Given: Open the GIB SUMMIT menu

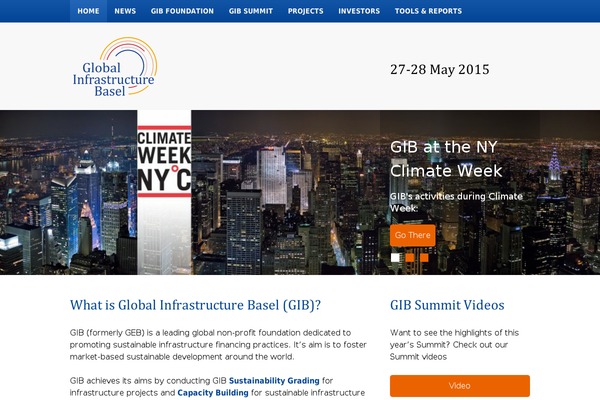Looking at the screenshot, I should [251, 11].
